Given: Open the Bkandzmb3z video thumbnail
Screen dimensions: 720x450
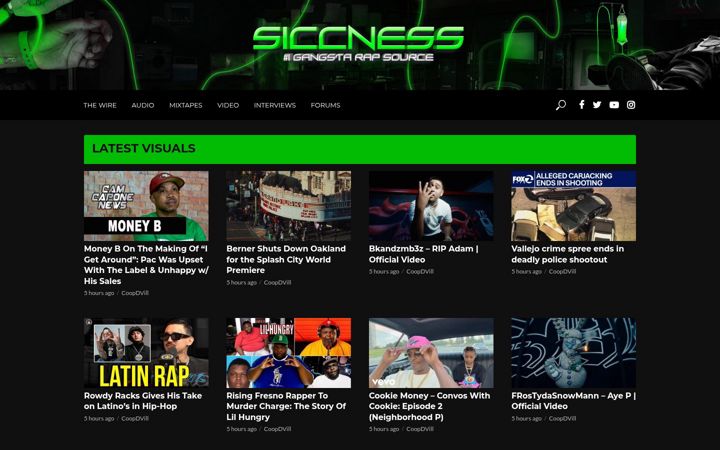Looking at the screenshot, I should pos(431,206).
